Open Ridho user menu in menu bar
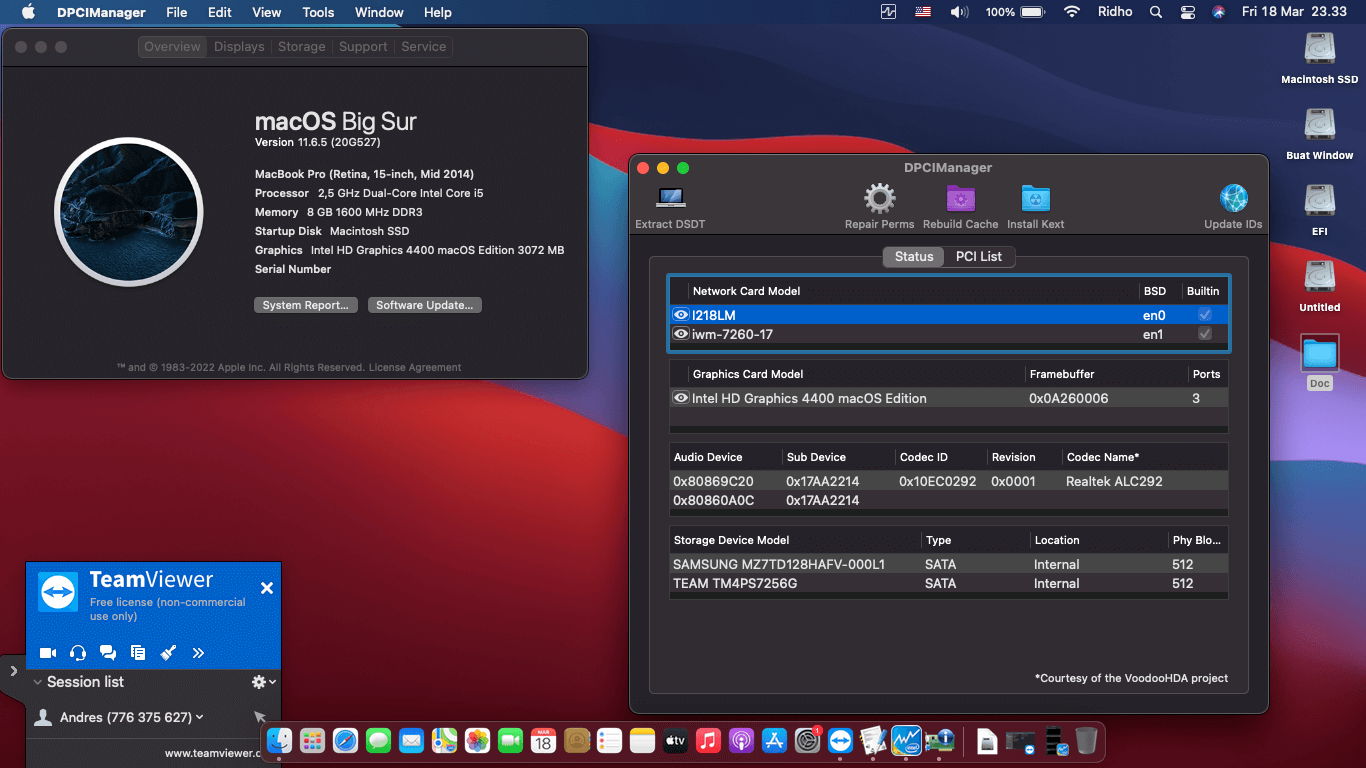 (x=1113, y=12)
